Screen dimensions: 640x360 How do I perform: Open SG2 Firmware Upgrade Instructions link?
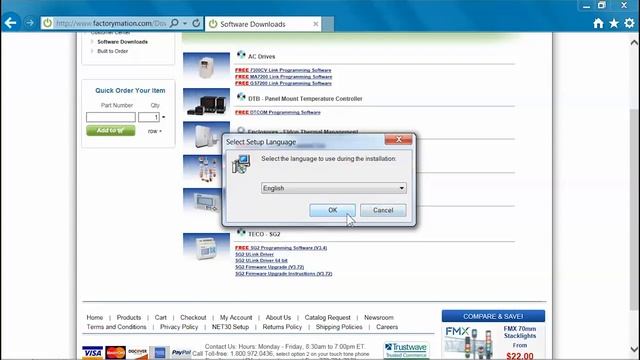click(284, 273)
